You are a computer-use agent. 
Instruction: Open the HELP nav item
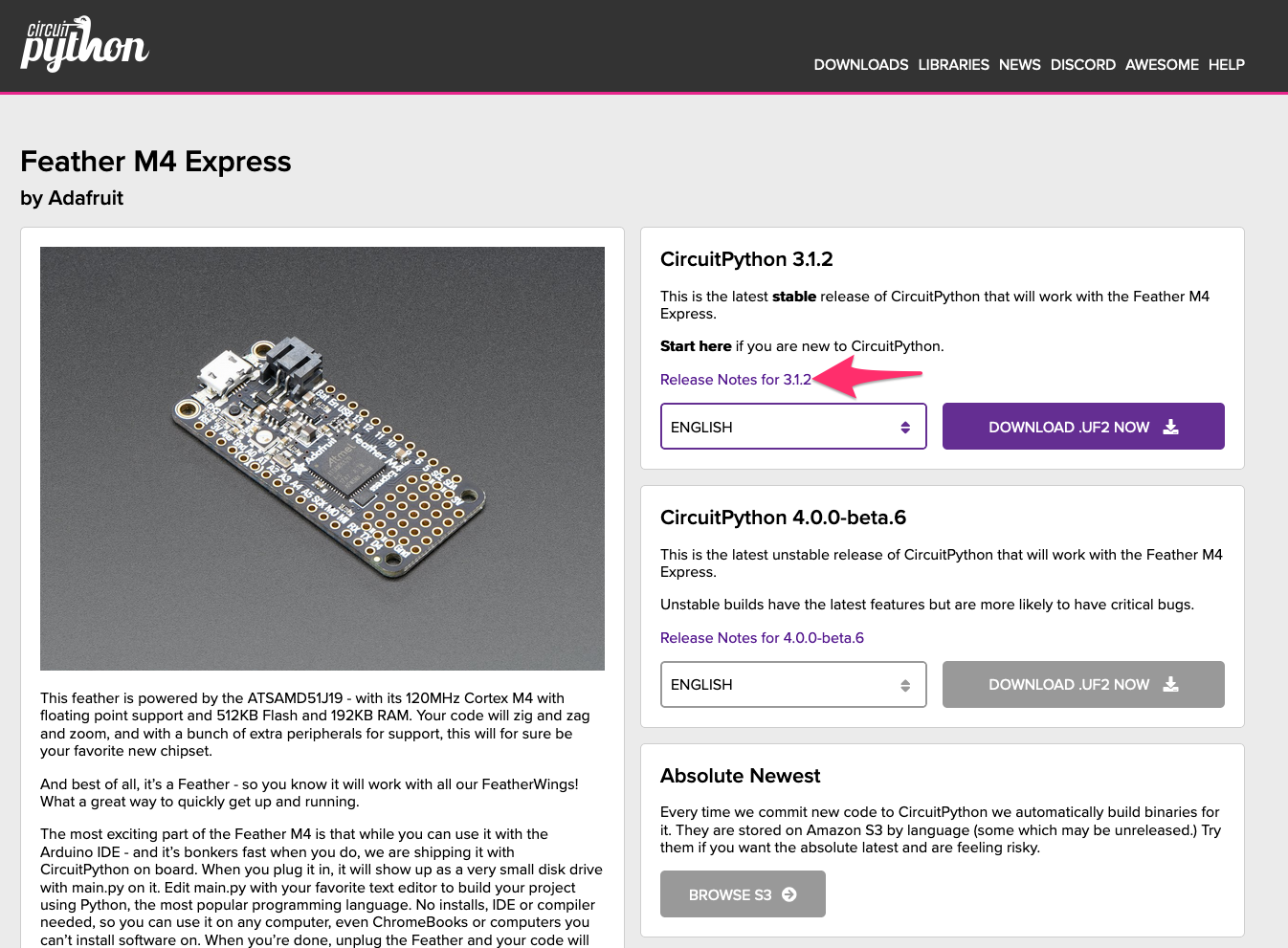click(1226, 65)
